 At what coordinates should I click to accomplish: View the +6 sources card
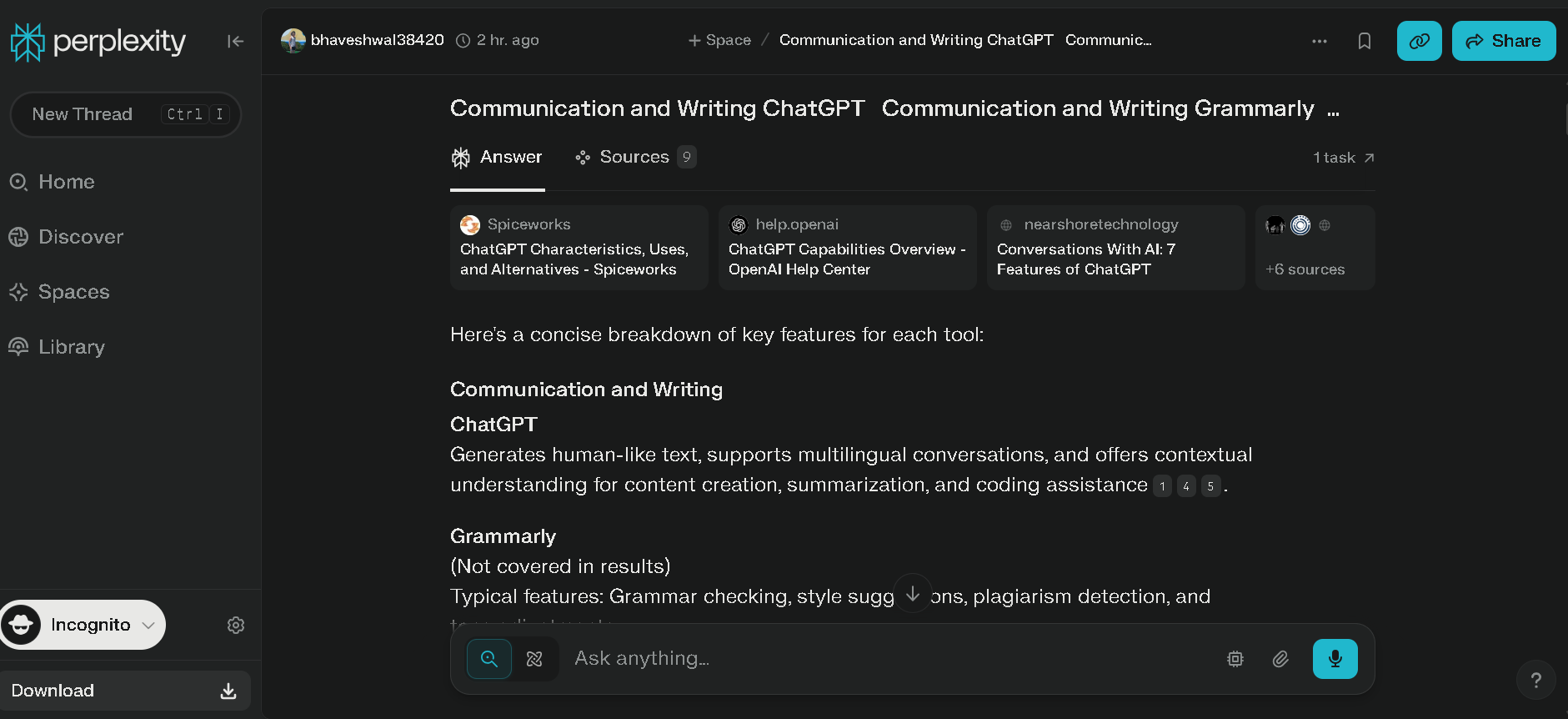tap(1315, 248)
